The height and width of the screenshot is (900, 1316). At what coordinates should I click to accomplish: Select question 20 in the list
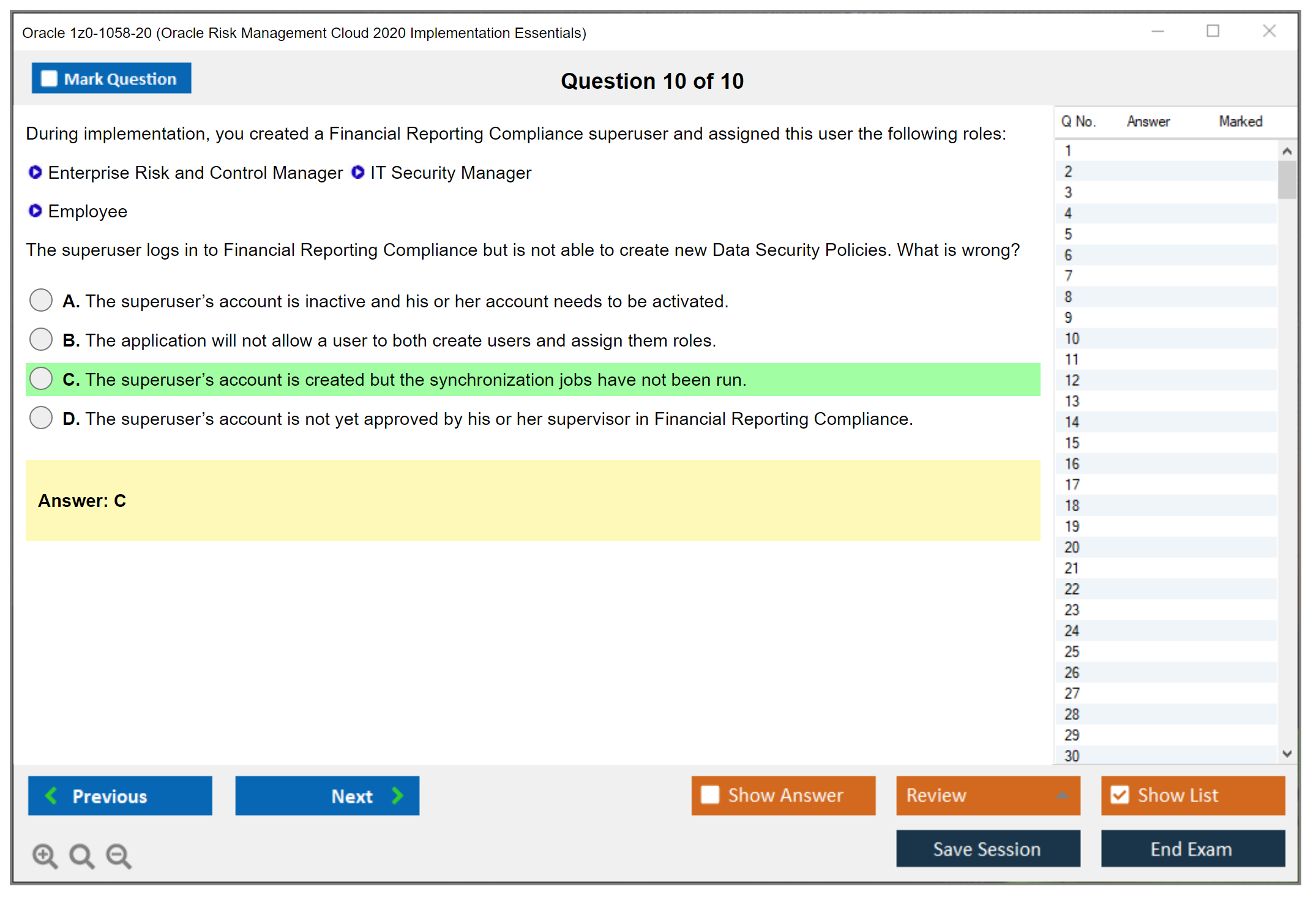pos(1166,547)
